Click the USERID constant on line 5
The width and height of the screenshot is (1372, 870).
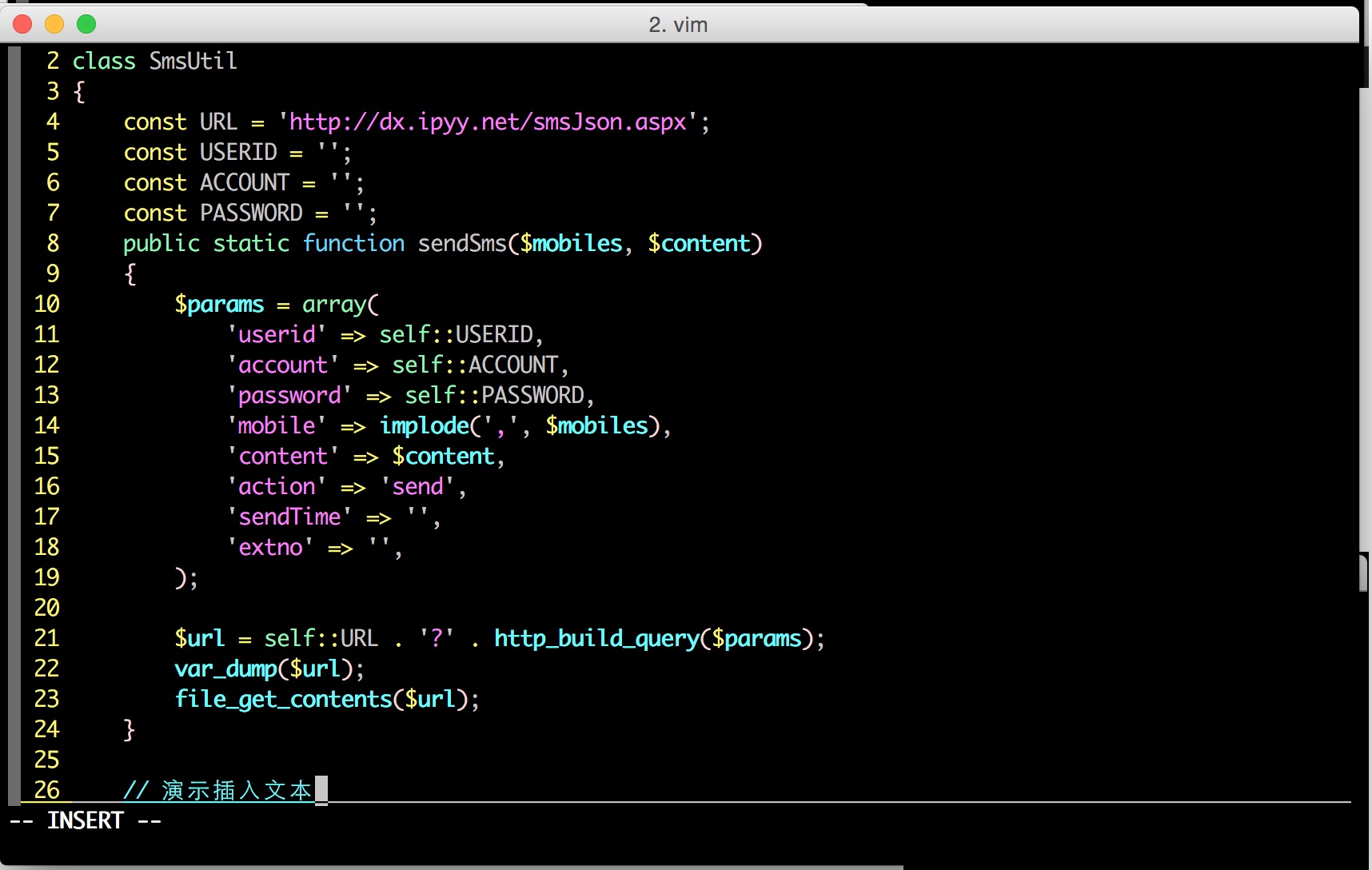(238, 152)
